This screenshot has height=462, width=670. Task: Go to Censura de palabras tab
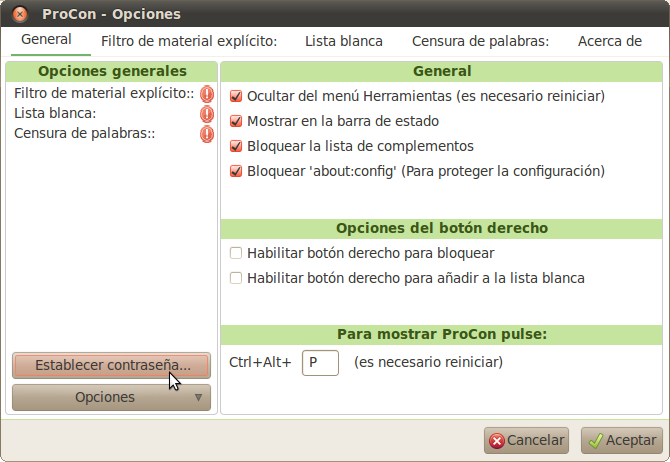[x=480, y=41]
